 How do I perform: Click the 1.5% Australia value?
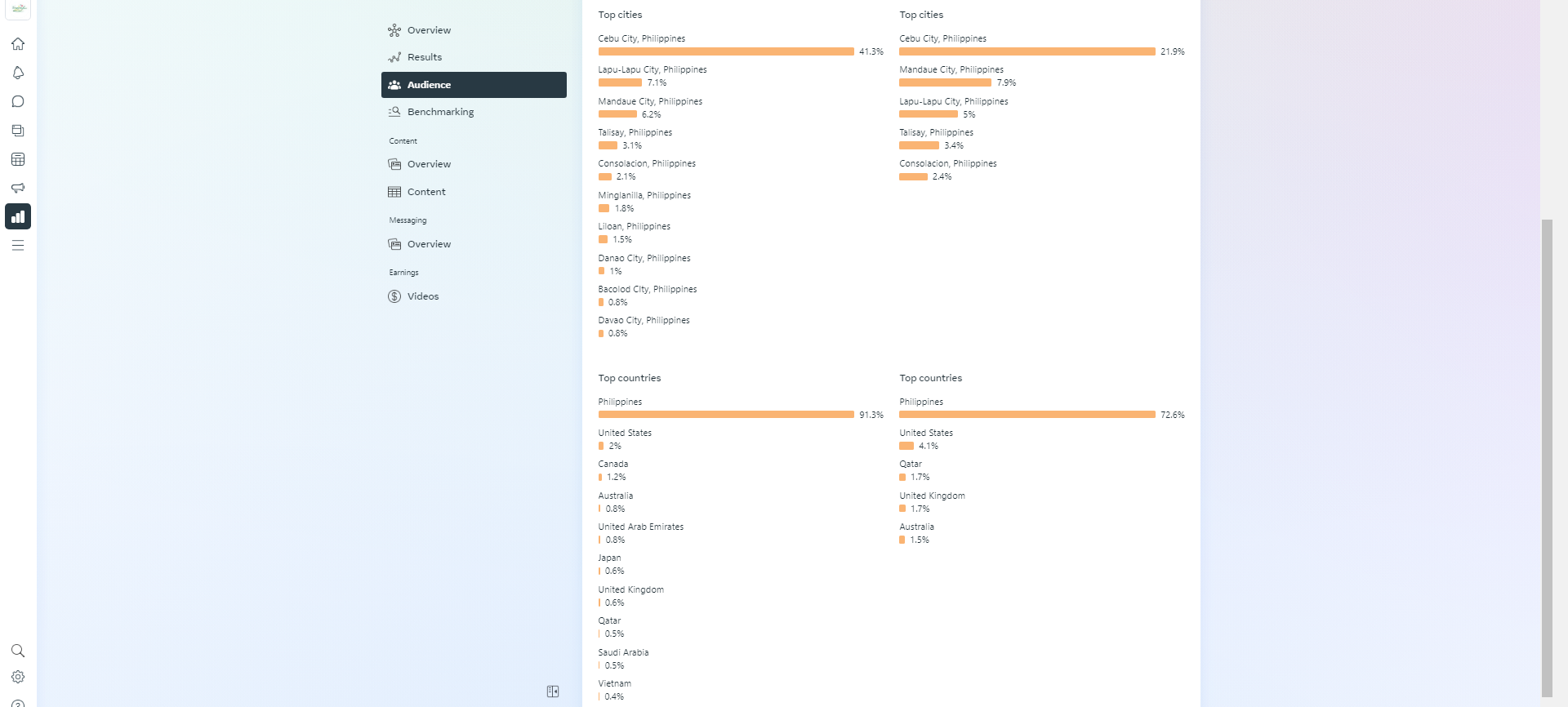920,540
